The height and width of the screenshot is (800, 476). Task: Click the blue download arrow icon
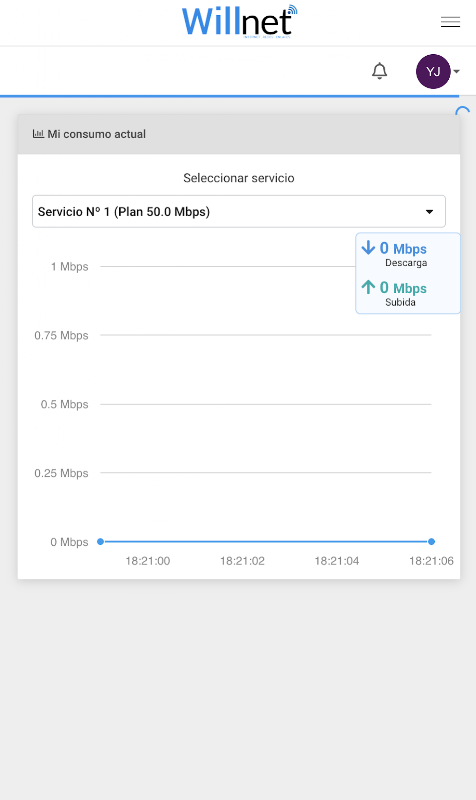click(x=368, y=248)
